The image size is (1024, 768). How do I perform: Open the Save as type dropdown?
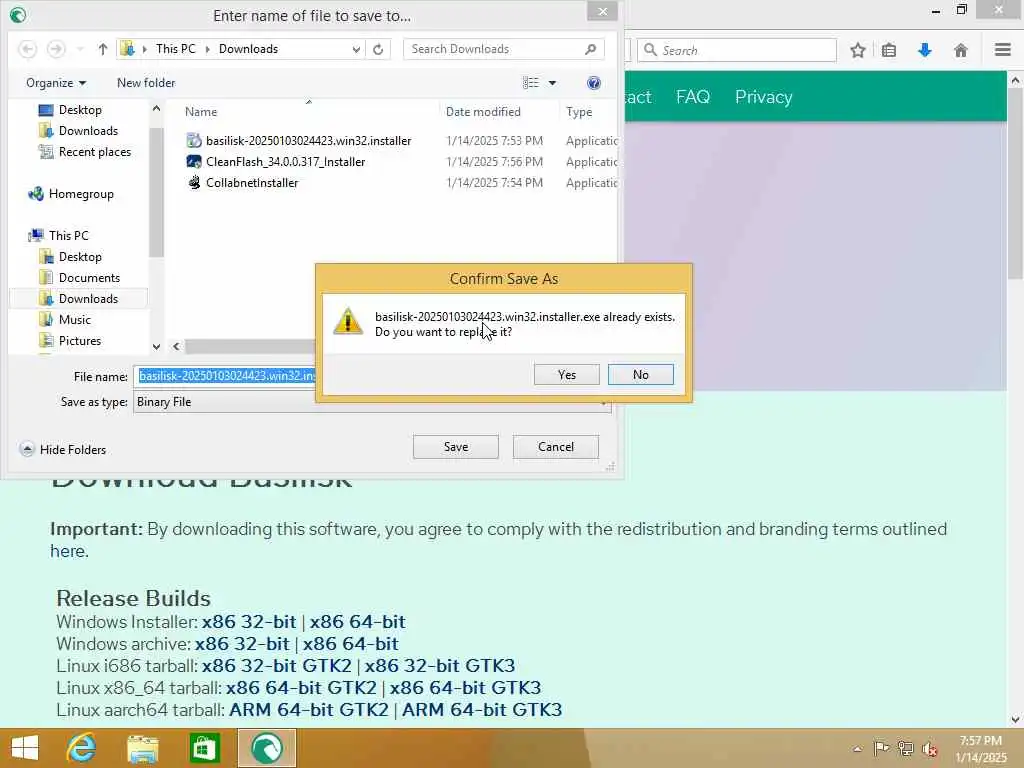[372, 402]
